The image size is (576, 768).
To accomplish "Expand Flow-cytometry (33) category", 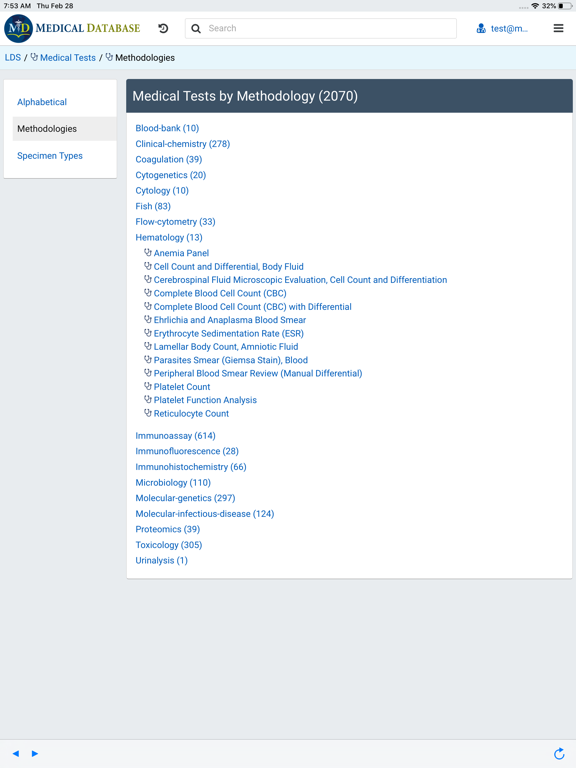I will [x=175, y=222].
